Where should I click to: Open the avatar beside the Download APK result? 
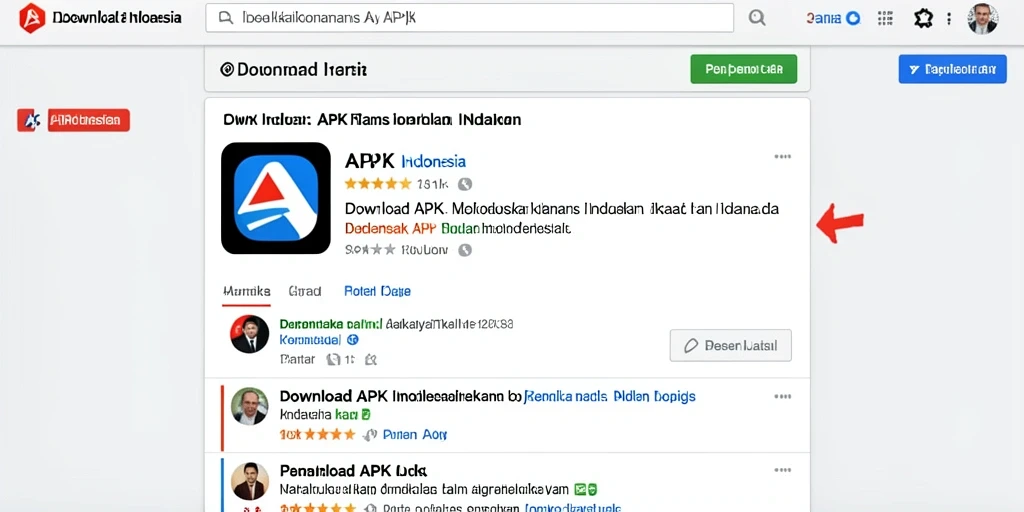(x=249, y=406)
